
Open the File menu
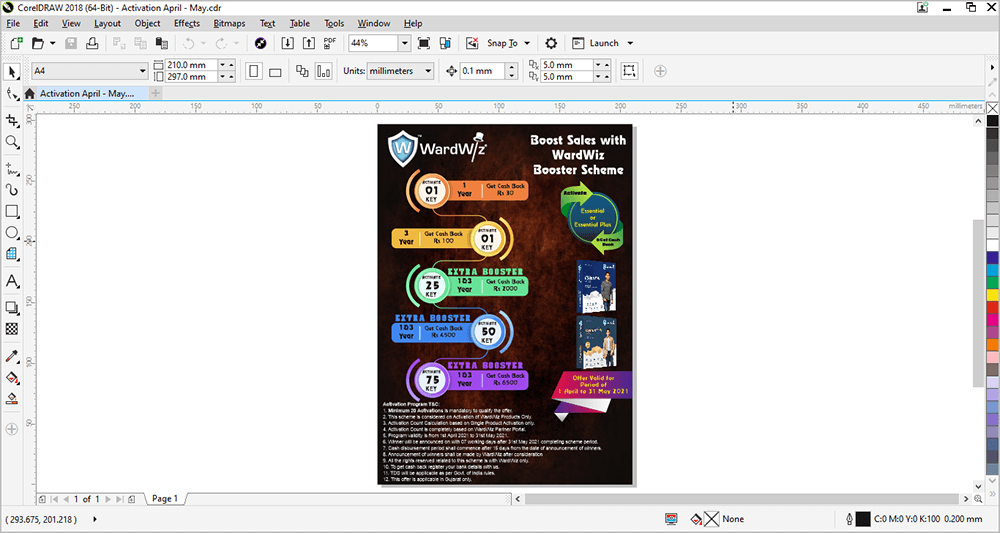point(13,24)
